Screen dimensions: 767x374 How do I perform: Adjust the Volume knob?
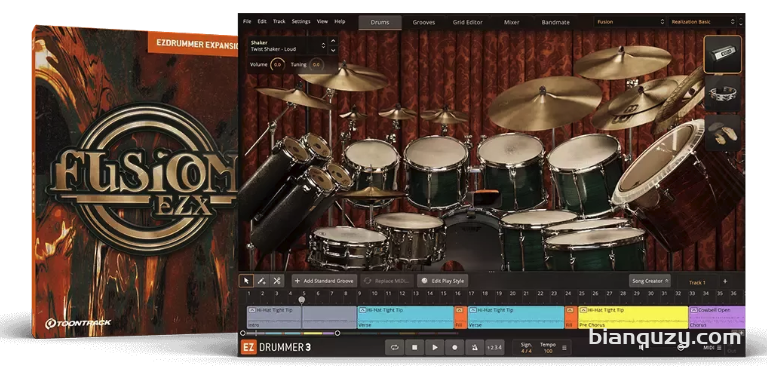277,65
